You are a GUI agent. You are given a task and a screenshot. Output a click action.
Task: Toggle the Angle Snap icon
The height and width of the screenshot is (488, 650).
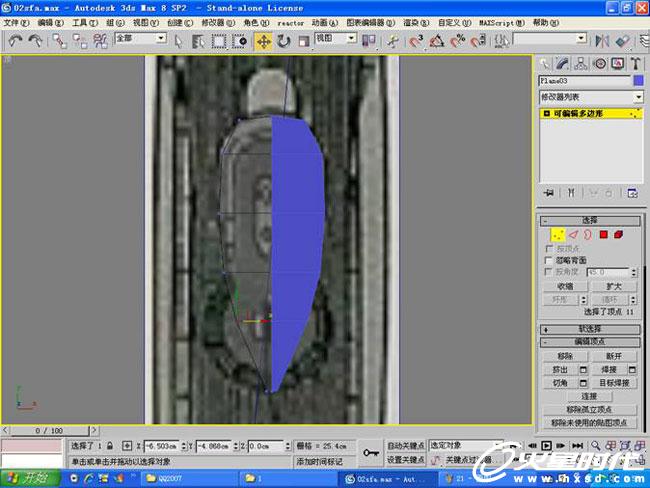click(437, 41)
